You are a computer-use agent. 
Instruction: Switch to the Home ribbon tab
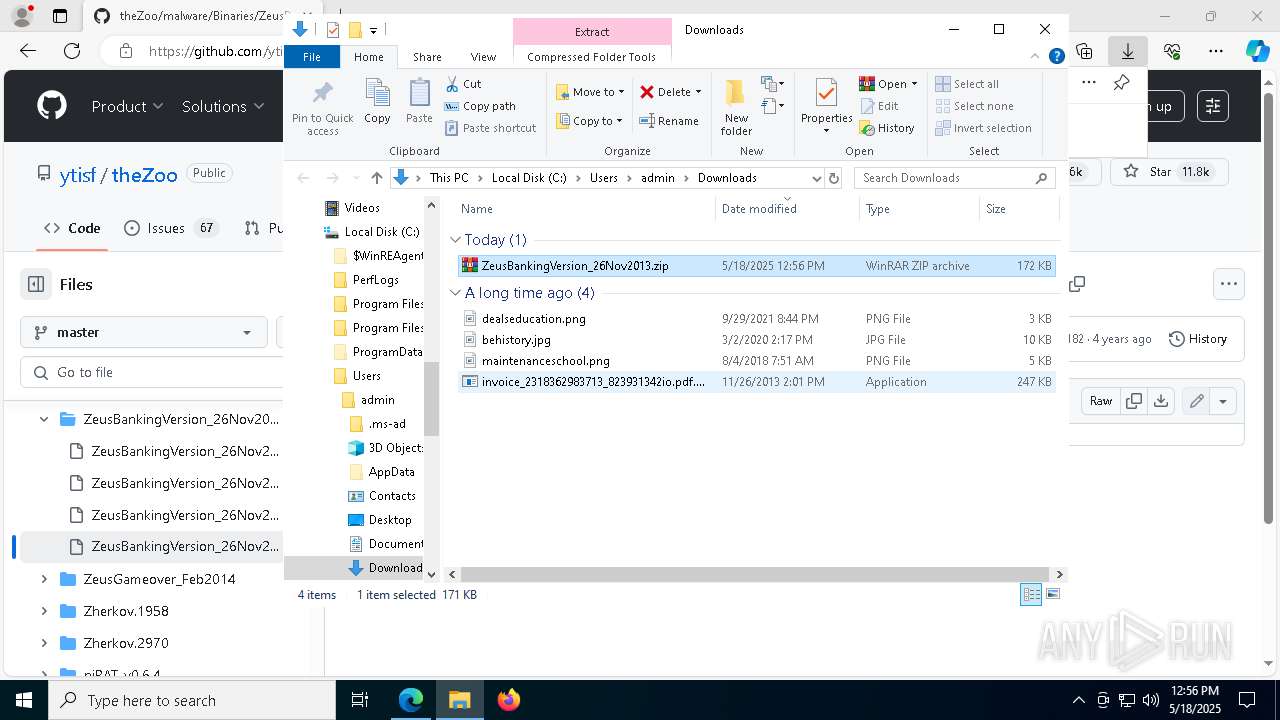[368, 57]
